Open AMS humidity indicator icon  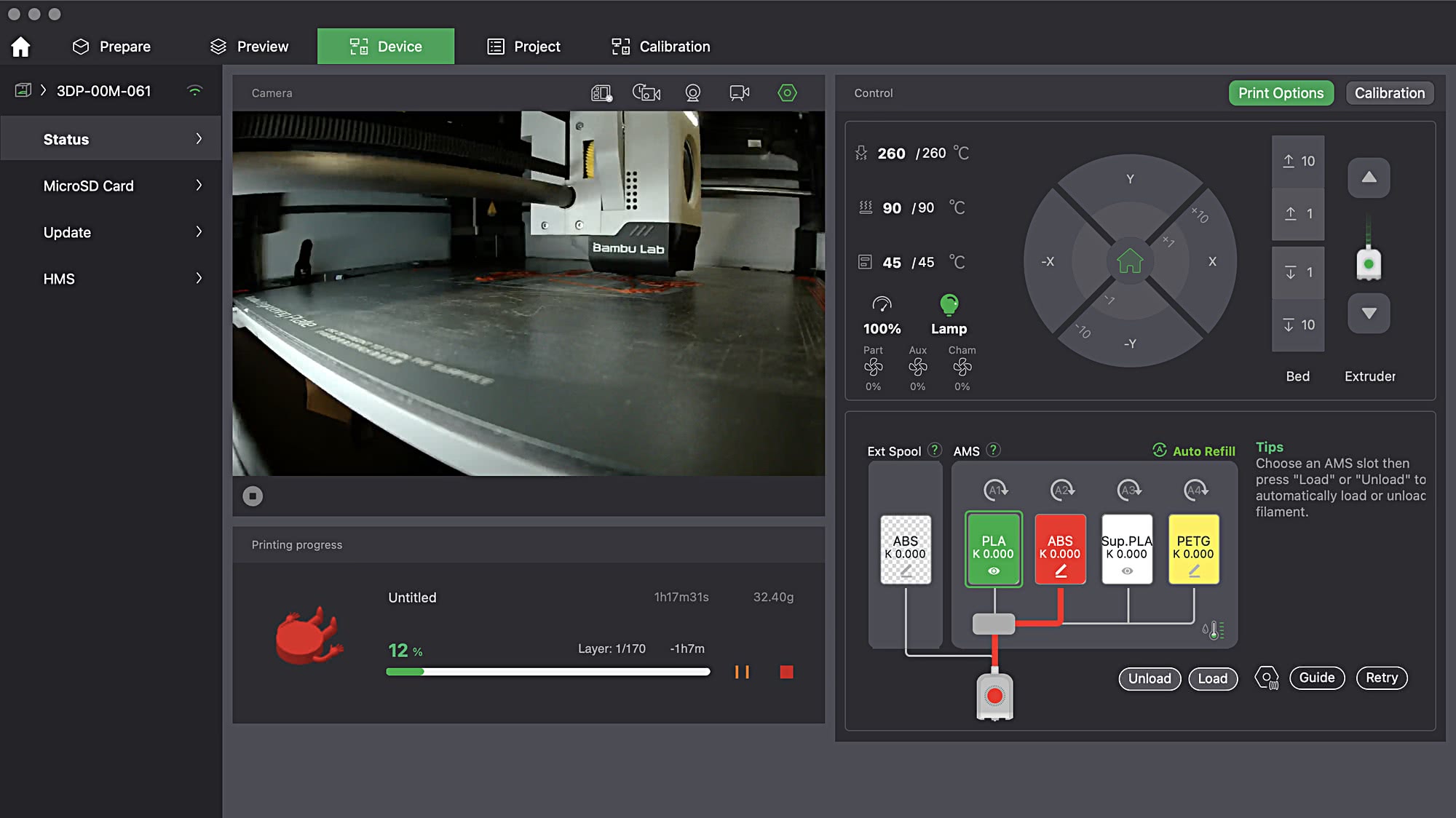tap(1213, 630)
